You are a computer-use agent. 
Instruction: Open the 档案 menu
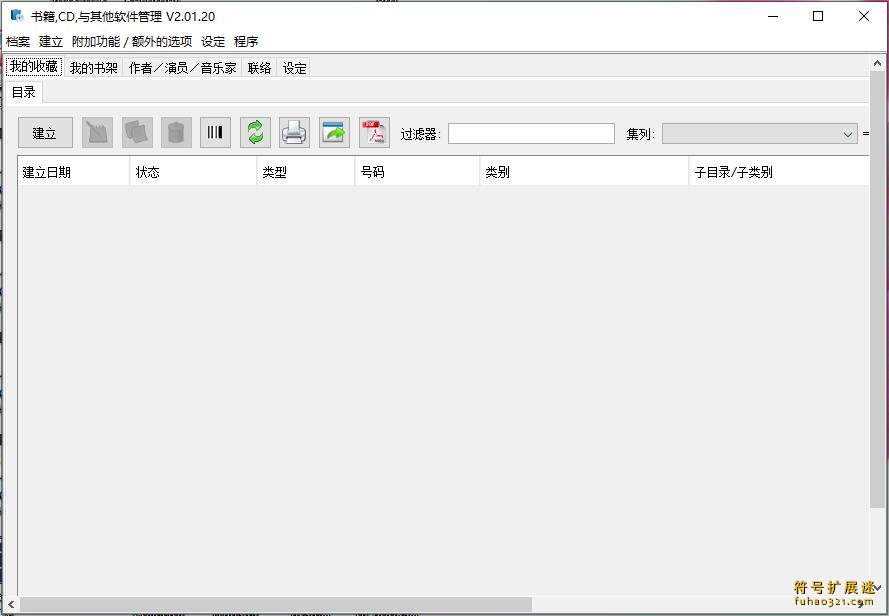click(x=18, y=42)
